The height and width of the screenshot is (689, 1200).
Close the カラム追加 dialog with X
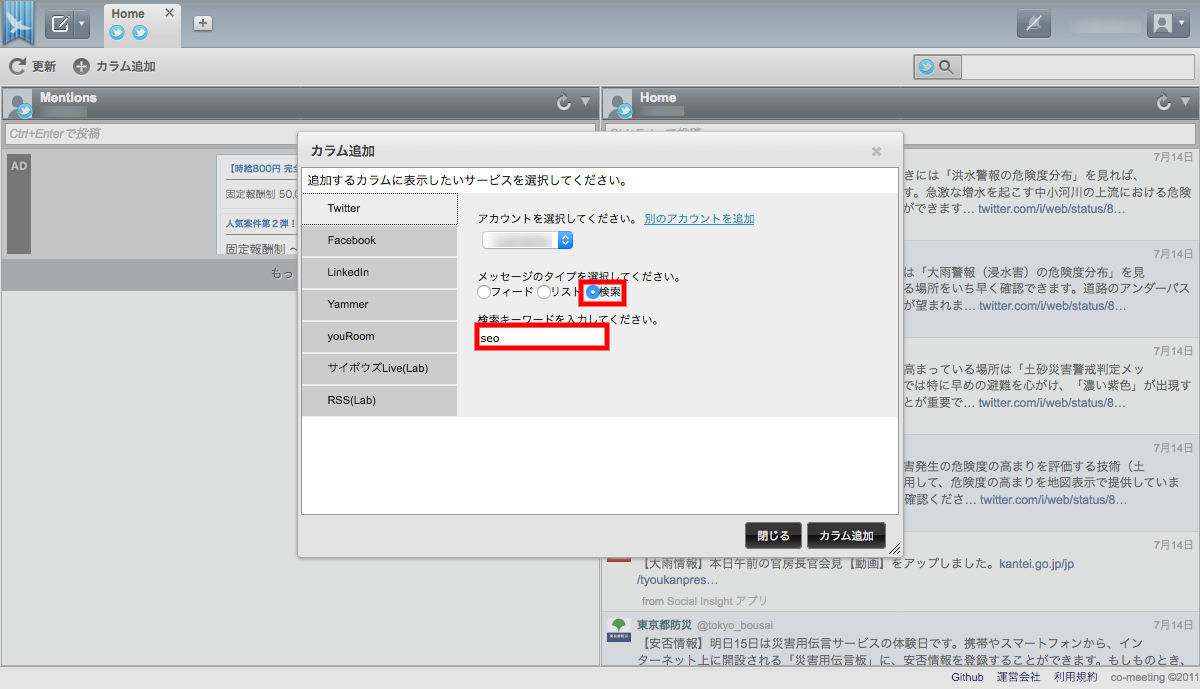click(876, 151)
